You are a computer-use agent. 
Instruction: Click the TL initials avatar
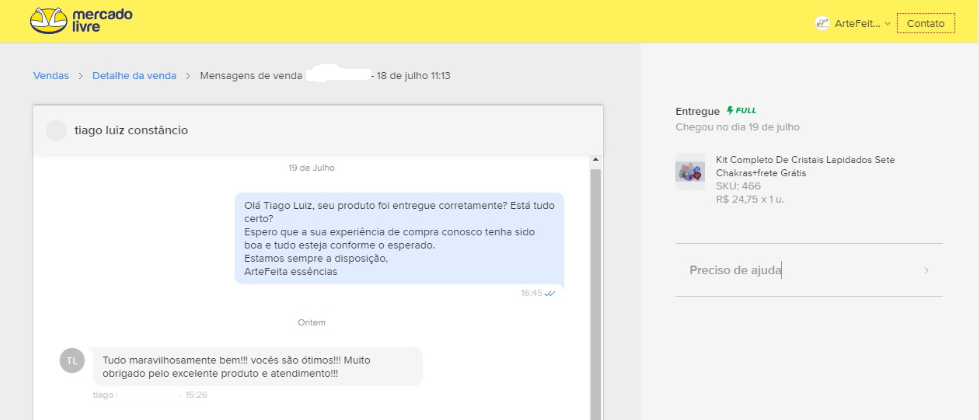(x=72, y=361)
